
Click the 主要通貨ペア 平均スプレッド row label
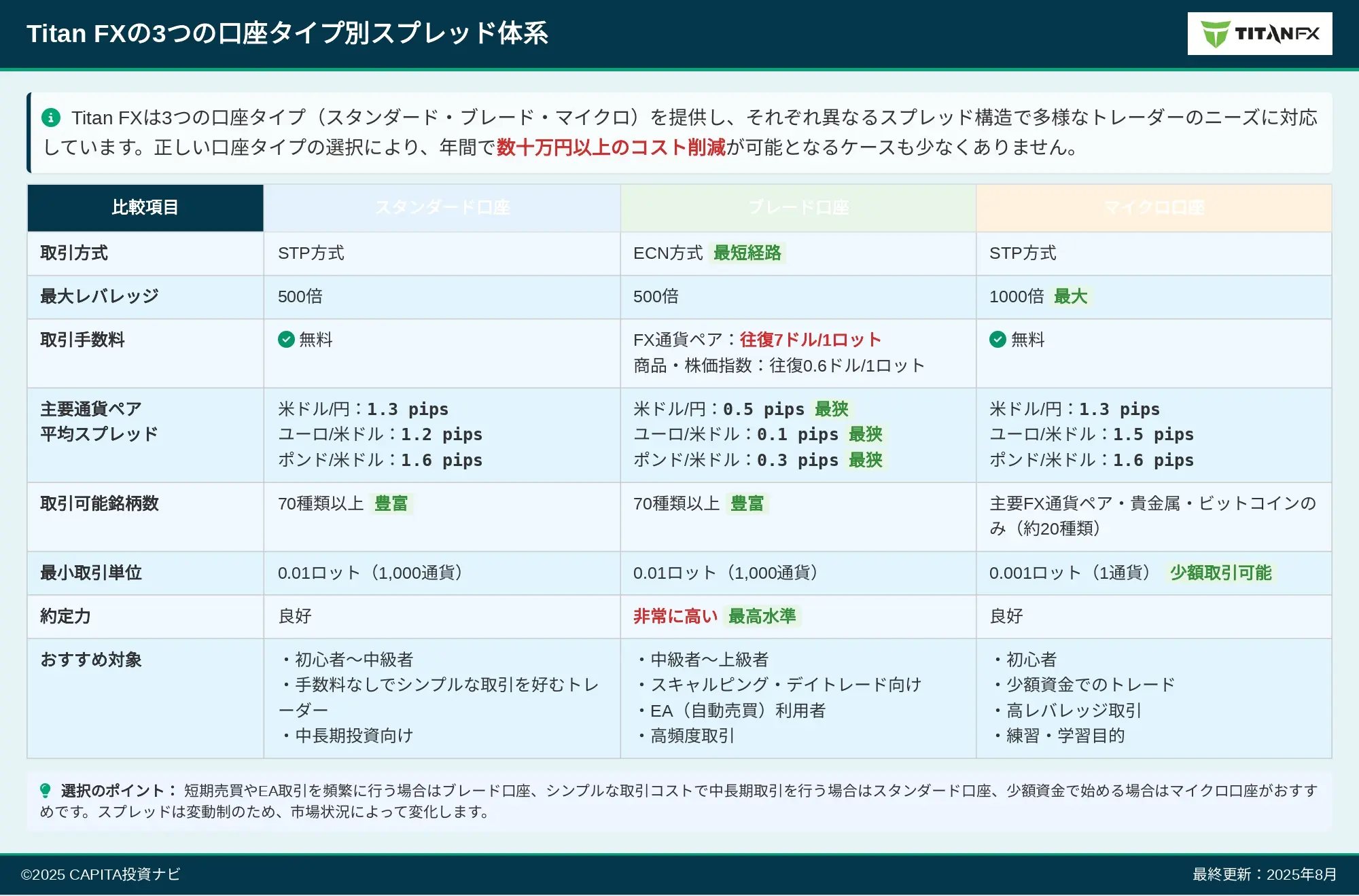tap(99, 421)
